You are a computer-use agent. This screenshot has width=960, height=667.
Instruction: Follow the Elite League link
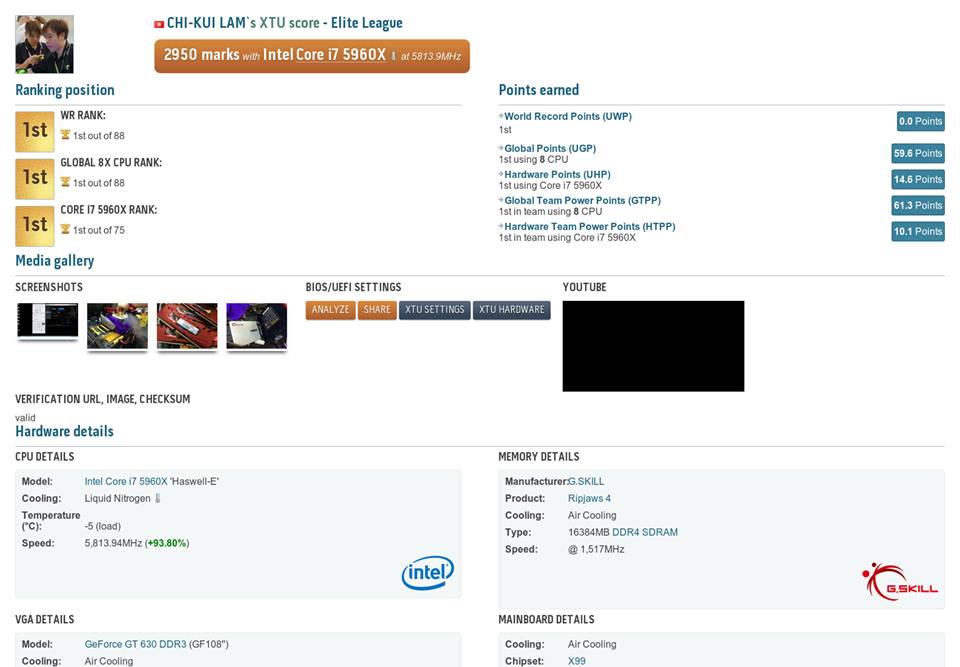tap(367, 23)
